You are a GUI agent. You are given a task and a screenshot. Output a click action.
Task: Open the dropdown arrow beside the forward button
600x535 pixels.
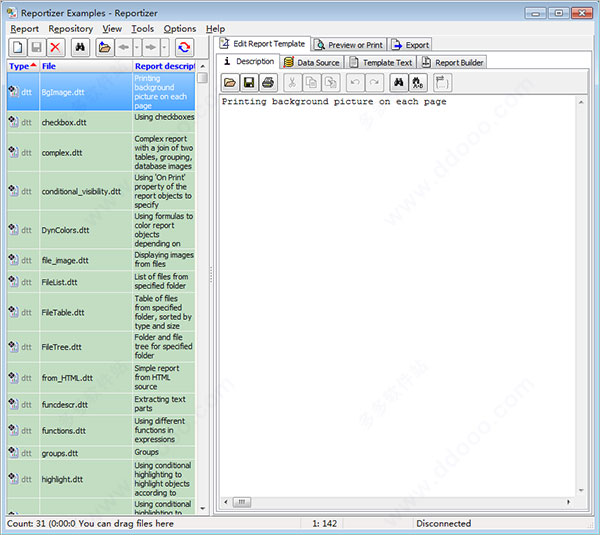164,47
